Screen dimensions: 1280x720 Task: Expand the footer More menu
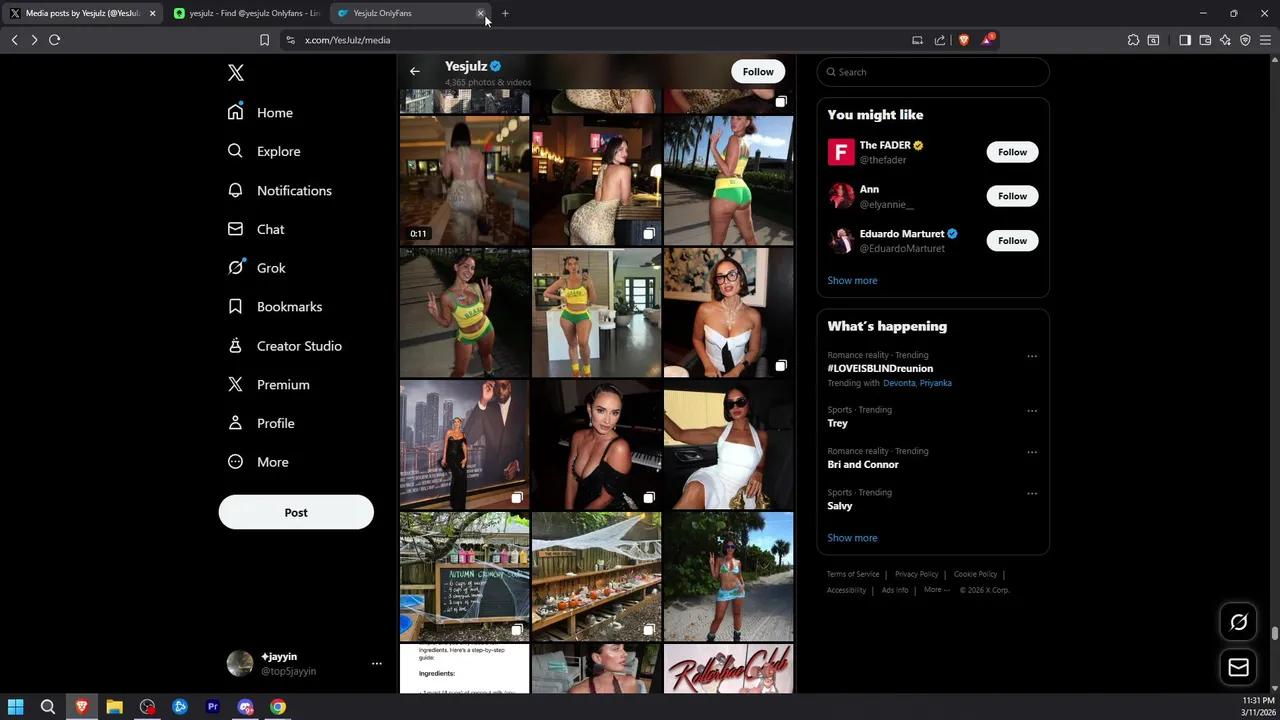coord(937,590)
